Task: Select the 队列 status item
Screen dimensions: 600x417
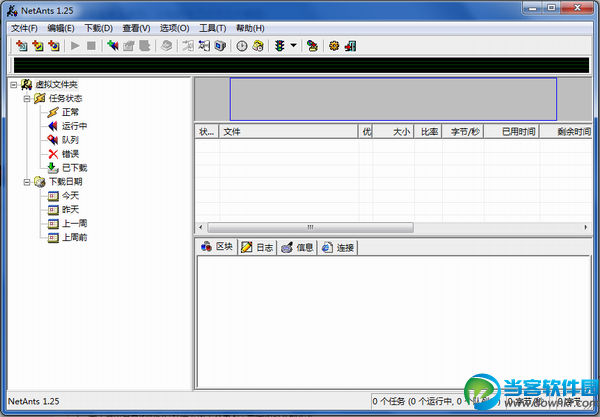Action: point(70,140)
